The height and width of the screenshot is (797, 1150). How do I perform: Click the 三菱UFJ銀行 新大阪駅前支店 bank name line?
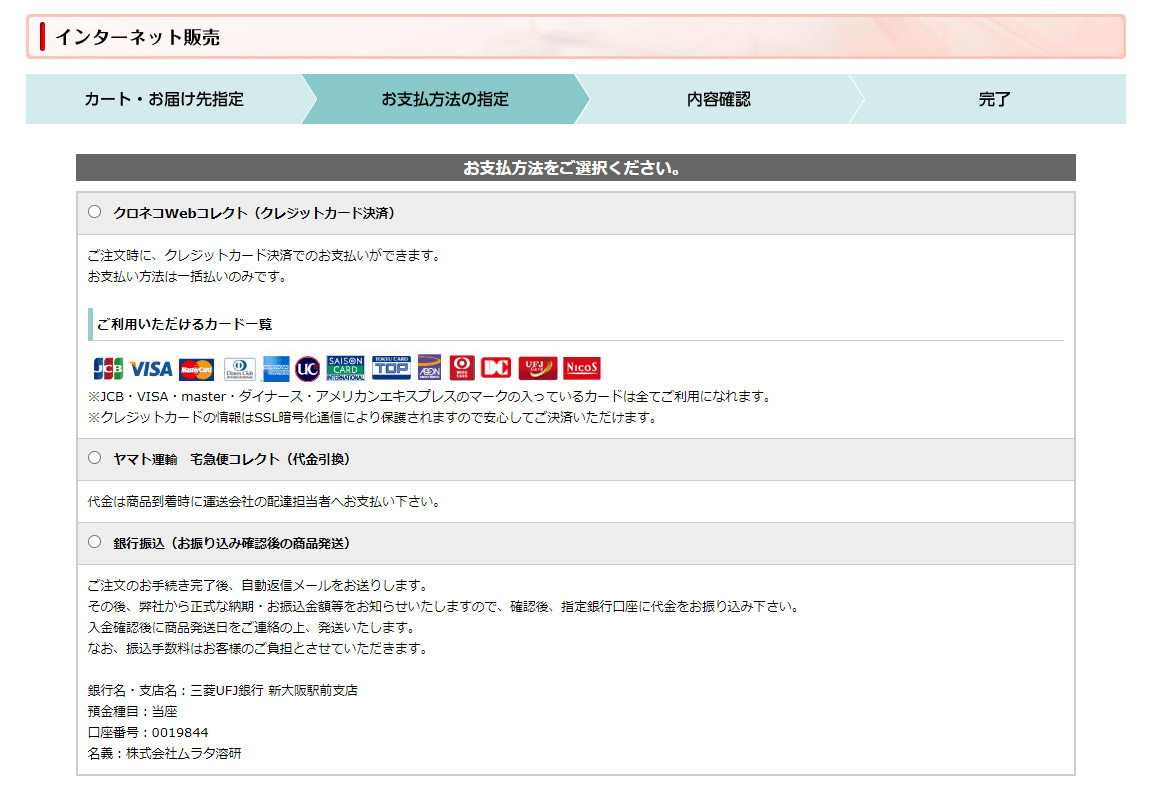[222, 691]
